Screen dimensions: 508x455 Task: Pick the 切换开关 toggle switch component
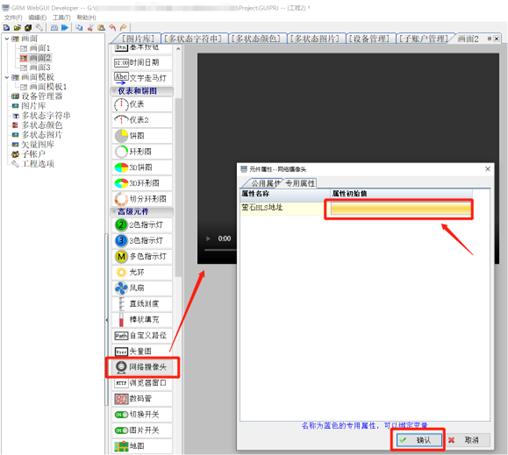coord(142,414)
